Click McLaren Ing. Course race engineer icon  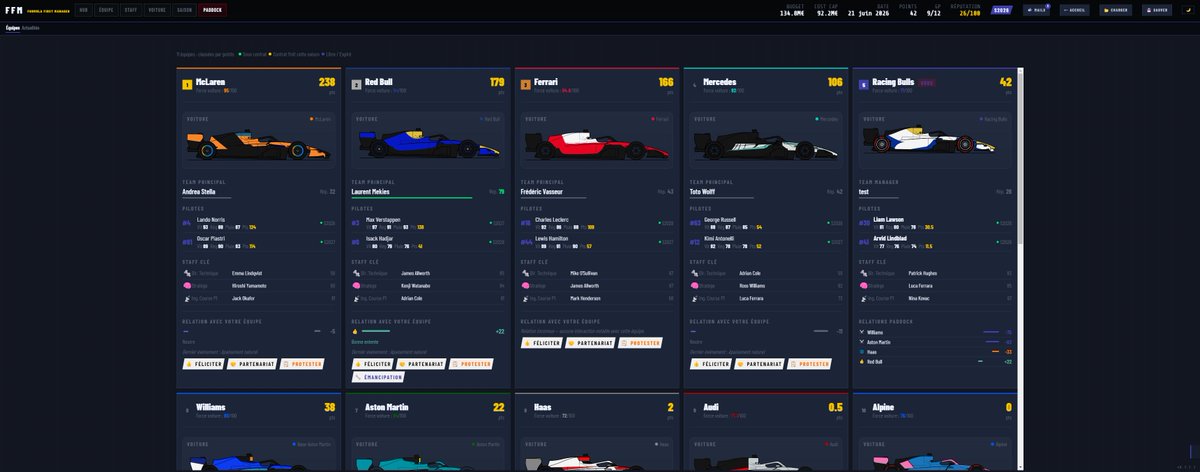pyautogui.click(x=187, y=297)
